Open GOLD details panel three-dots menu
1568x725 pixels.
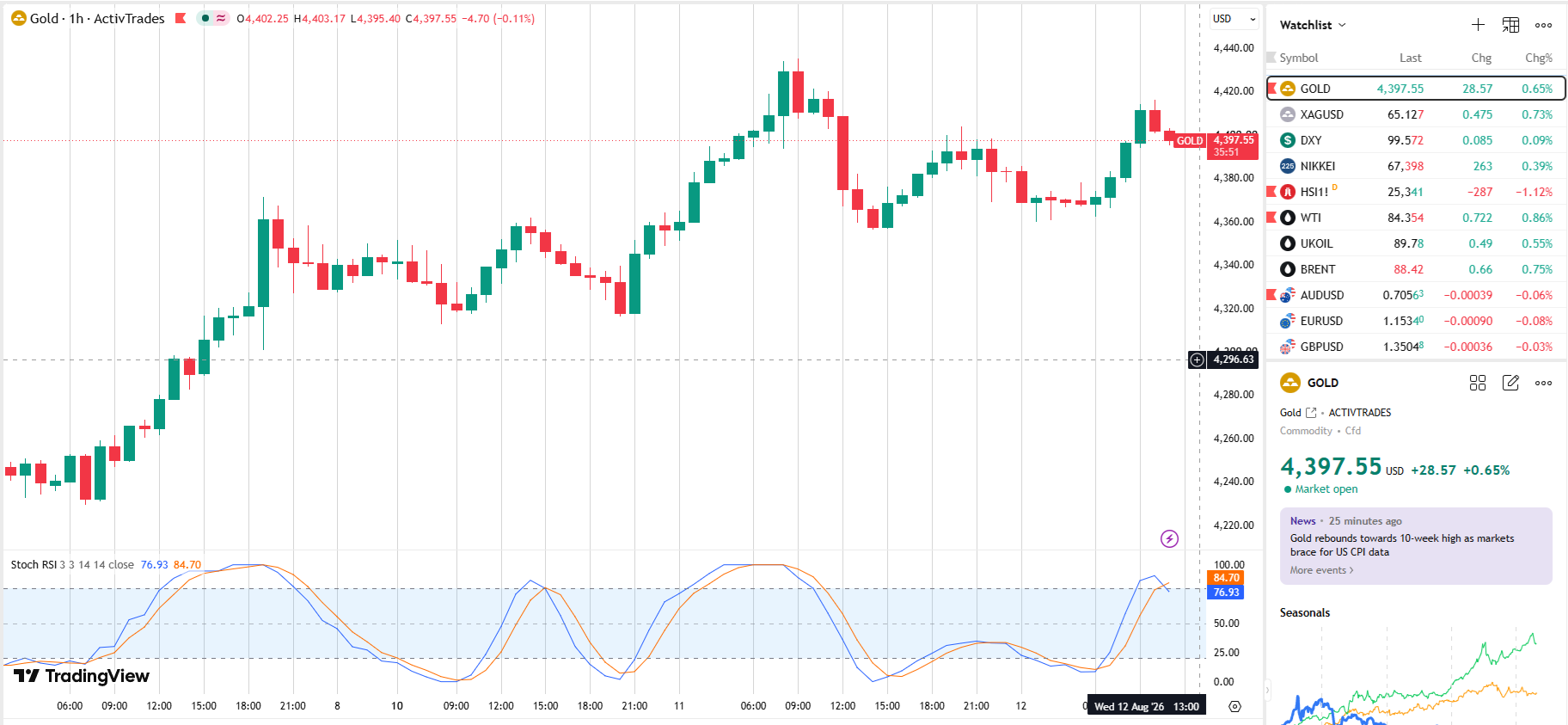1544,383
